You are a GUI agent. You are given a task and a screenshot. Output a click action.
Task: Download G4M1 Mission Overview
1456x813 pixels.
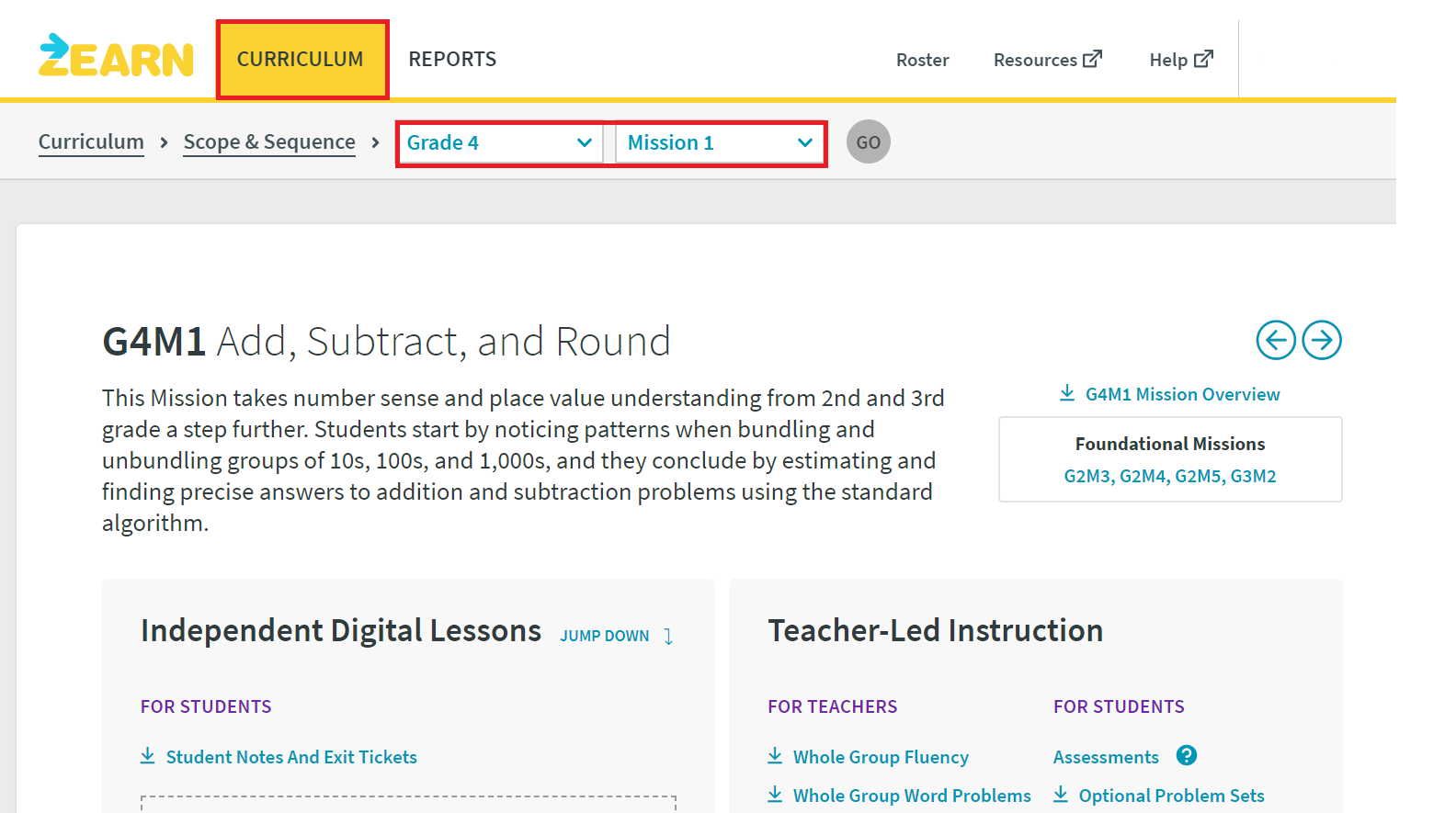click(1169, 394)
